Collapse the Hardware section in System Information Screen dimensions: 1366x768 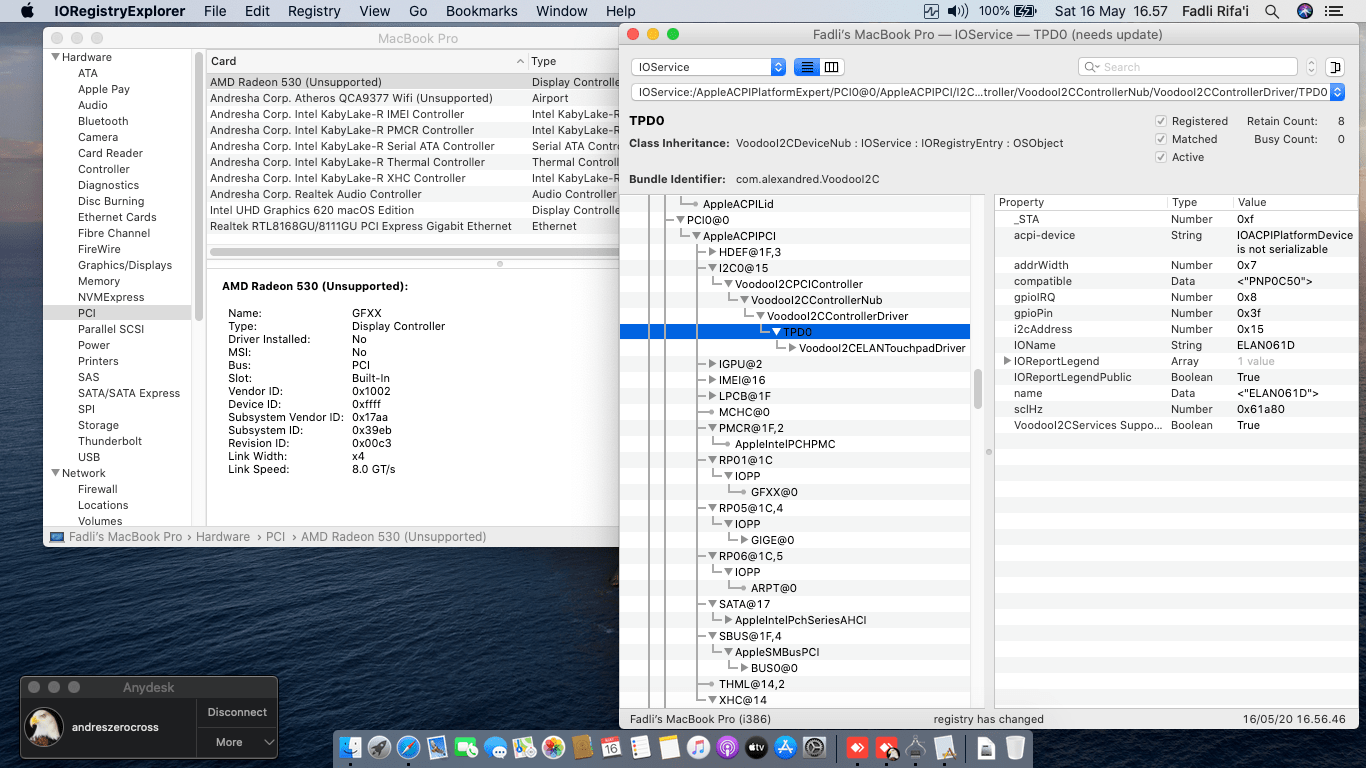(x=55, y=57)
